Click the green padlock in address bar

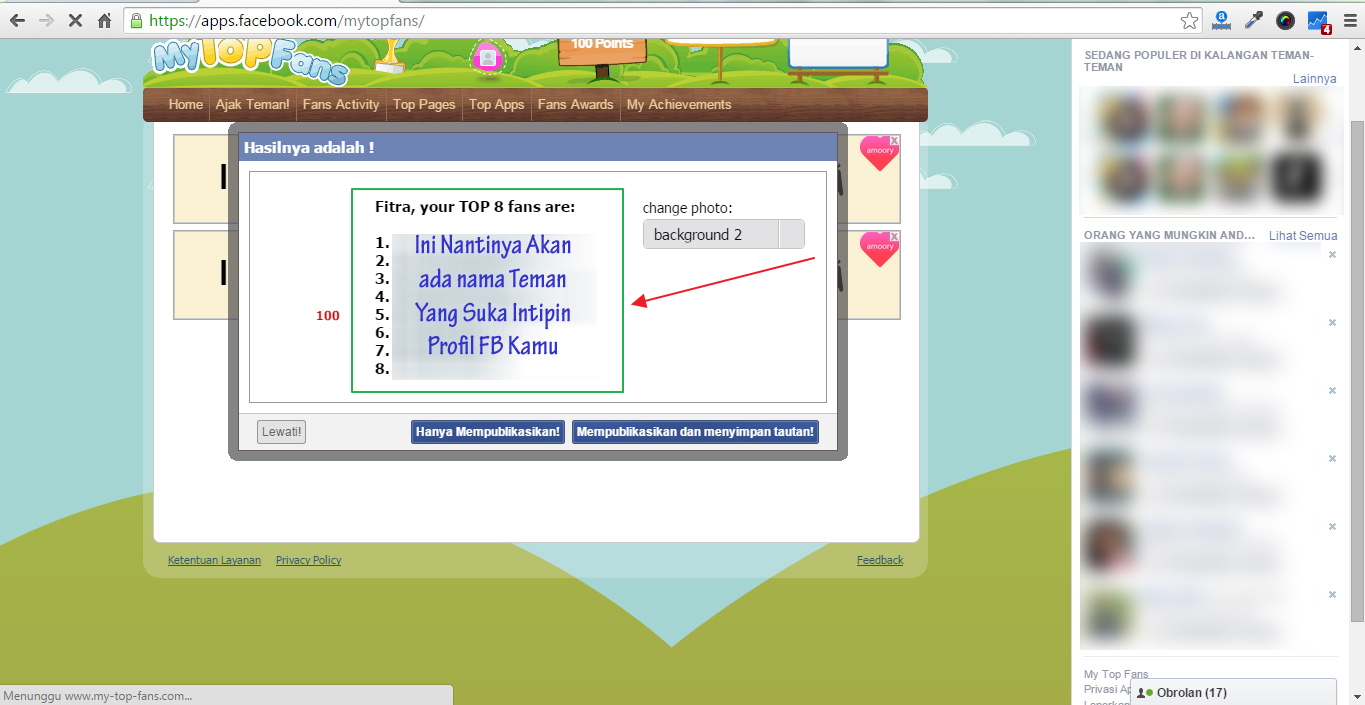[x=137, y=20]
